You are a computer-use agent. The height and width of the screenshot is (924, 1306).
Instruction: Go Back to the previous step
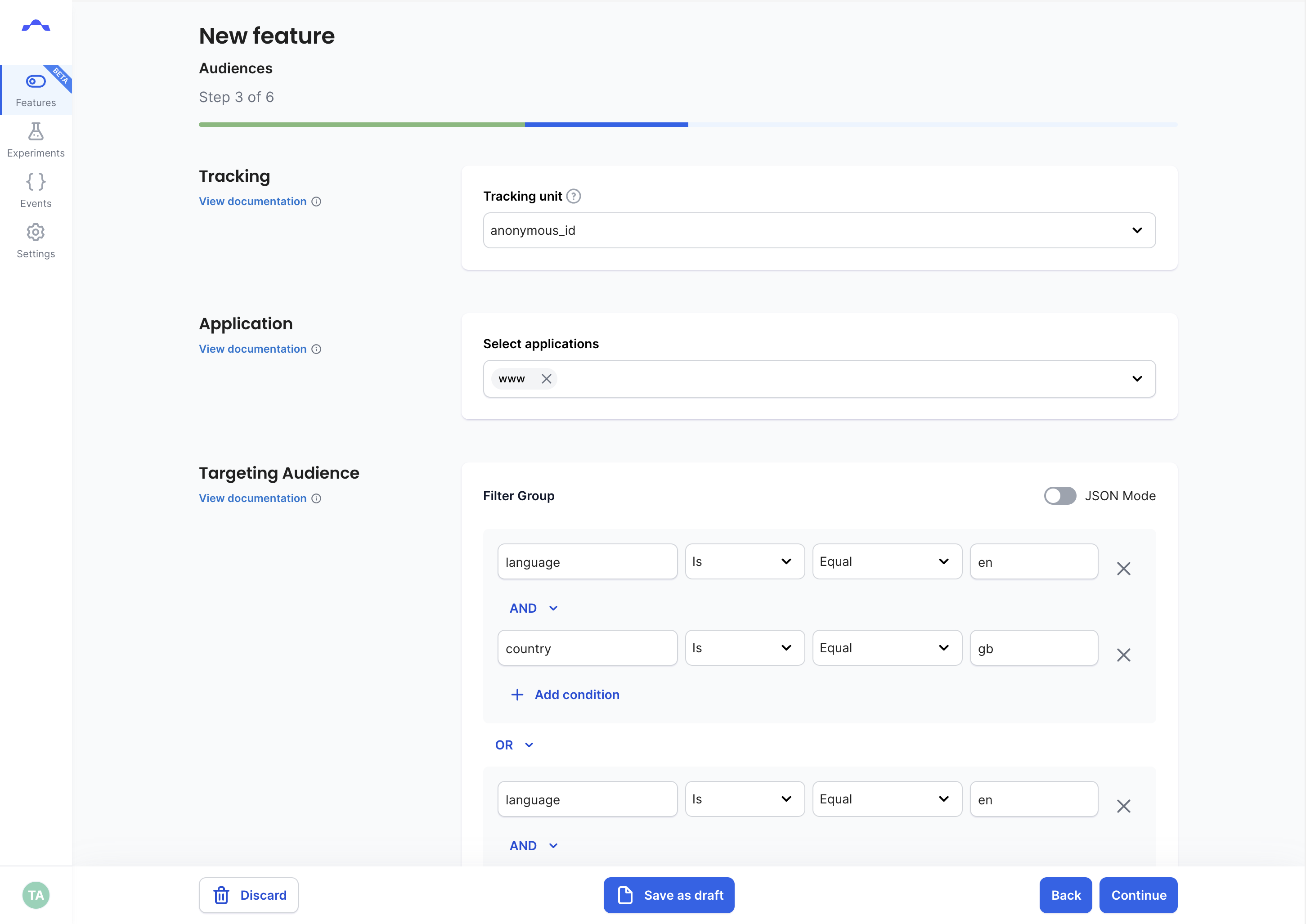[x=1065, y=895]
